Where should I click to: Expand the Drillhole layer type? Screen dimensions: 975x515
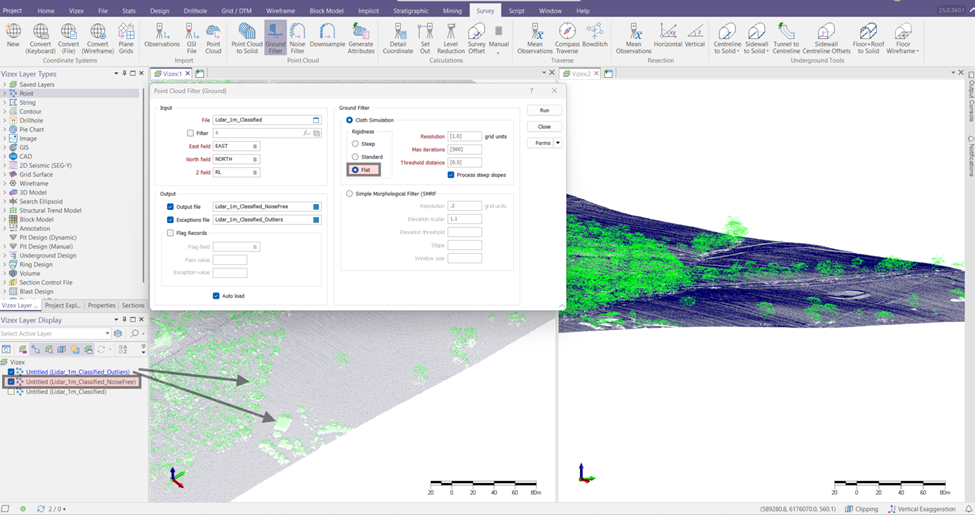5,120
